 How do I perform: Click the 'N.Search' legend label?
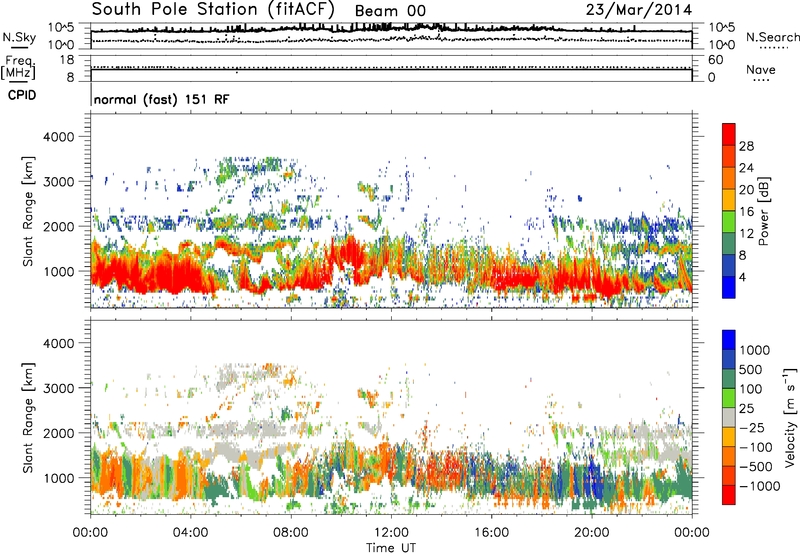coord(772,37)
